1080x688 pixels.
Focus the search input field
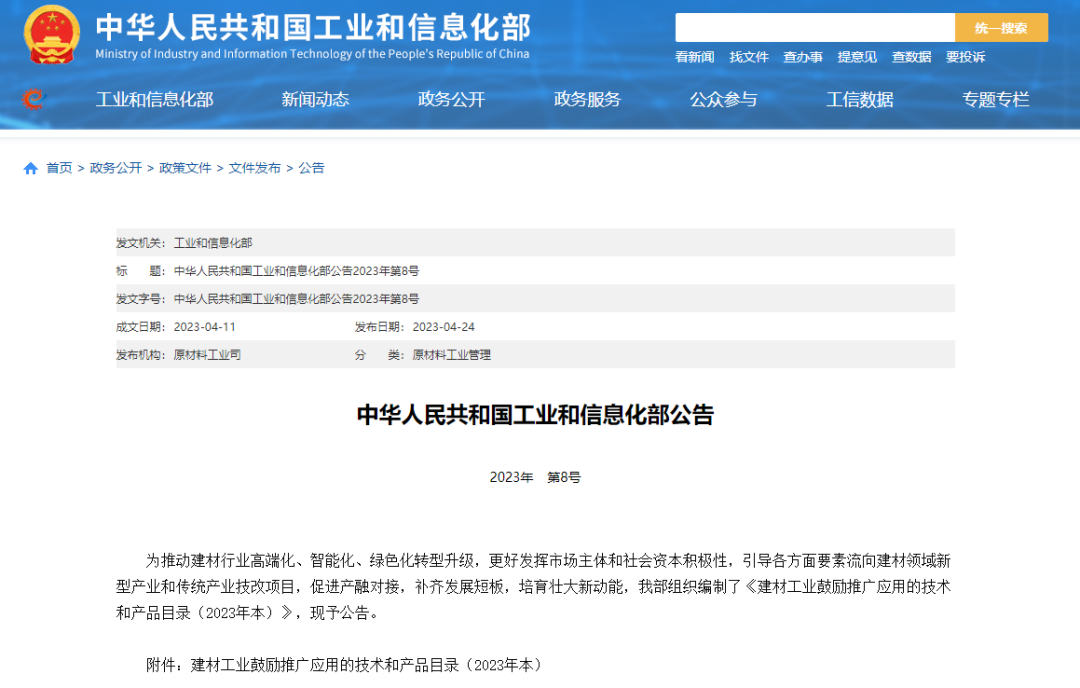(x=815, y=28)
